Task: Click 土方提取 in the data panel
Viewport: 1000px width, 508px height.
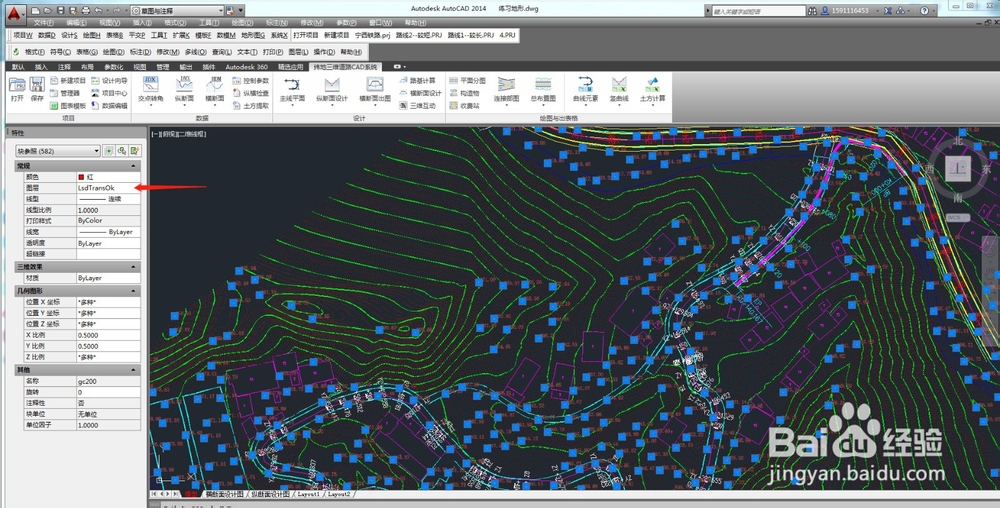Action: coord(251,106)
